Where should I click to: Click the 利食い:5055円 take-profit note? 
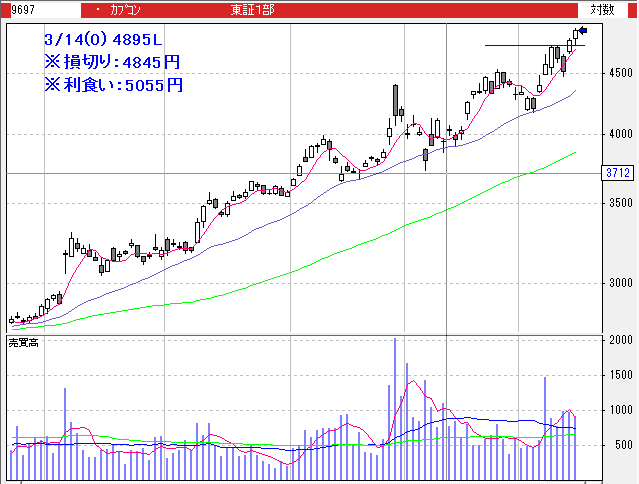coord(112,85)
